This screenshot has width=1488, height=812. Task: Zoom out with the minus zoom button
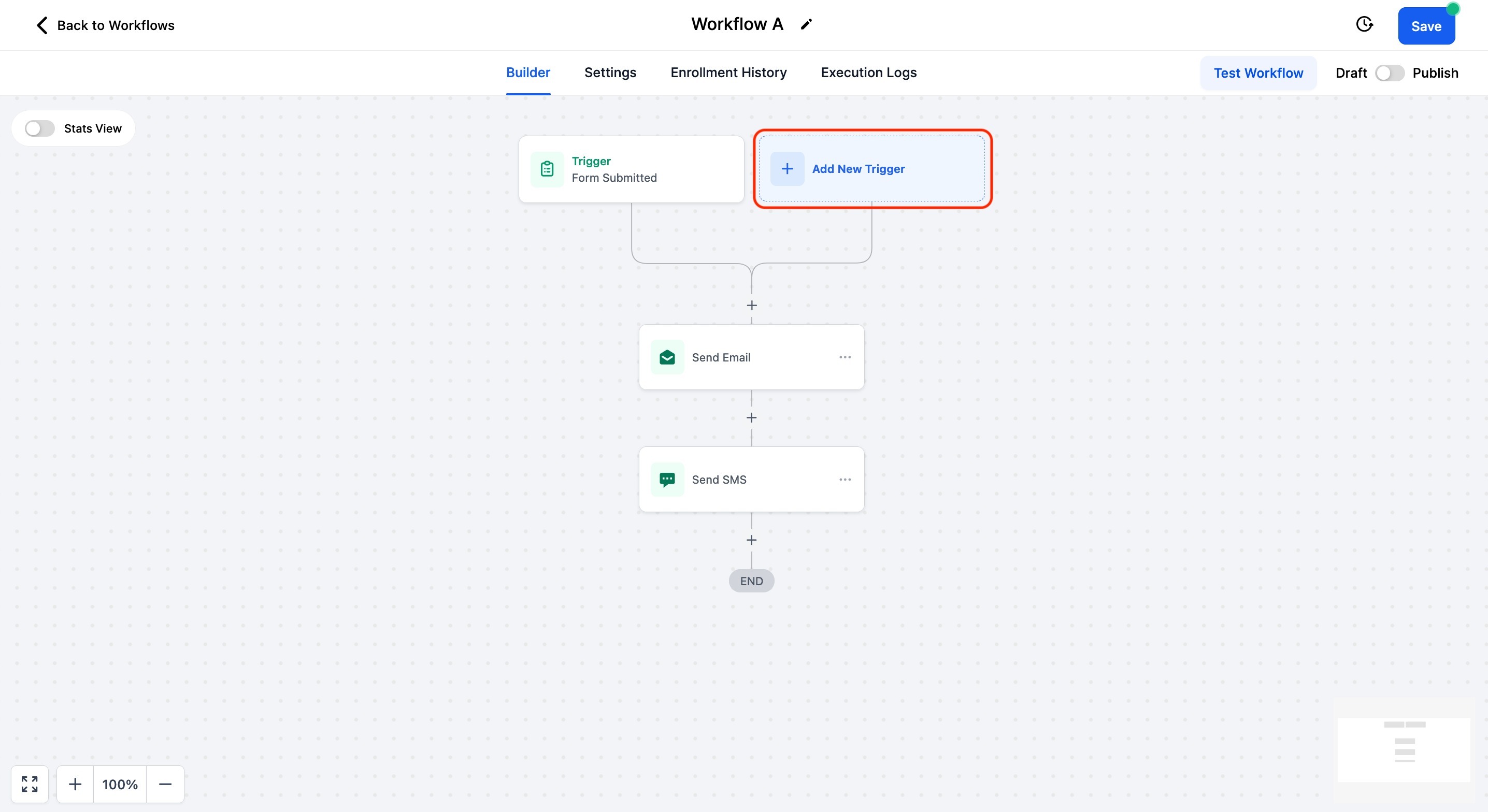click(x=165, y=784)
